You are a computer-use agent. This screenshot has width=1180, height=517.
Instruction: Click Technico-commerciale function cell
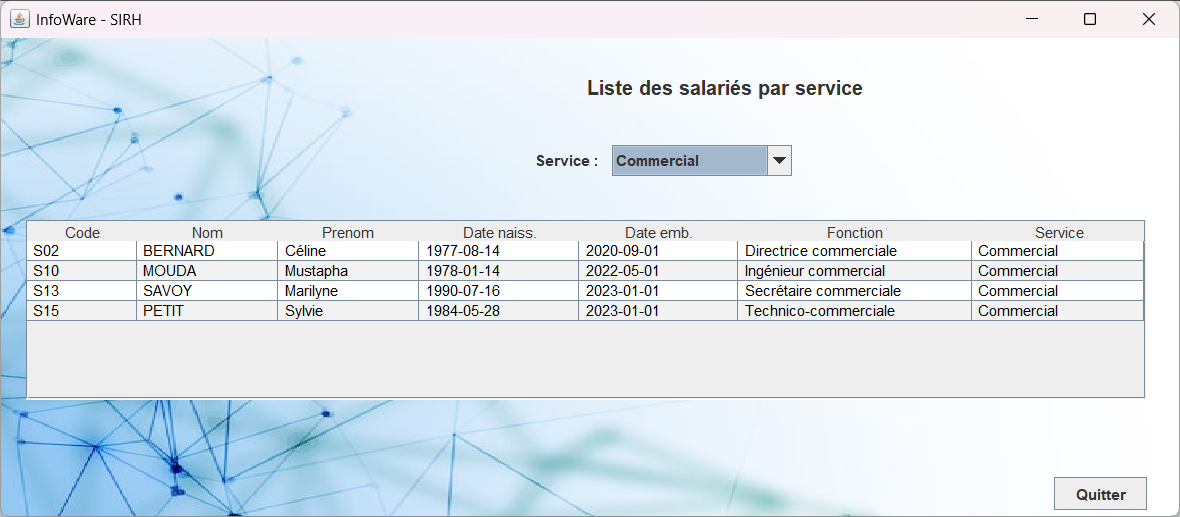coord(855,311)
